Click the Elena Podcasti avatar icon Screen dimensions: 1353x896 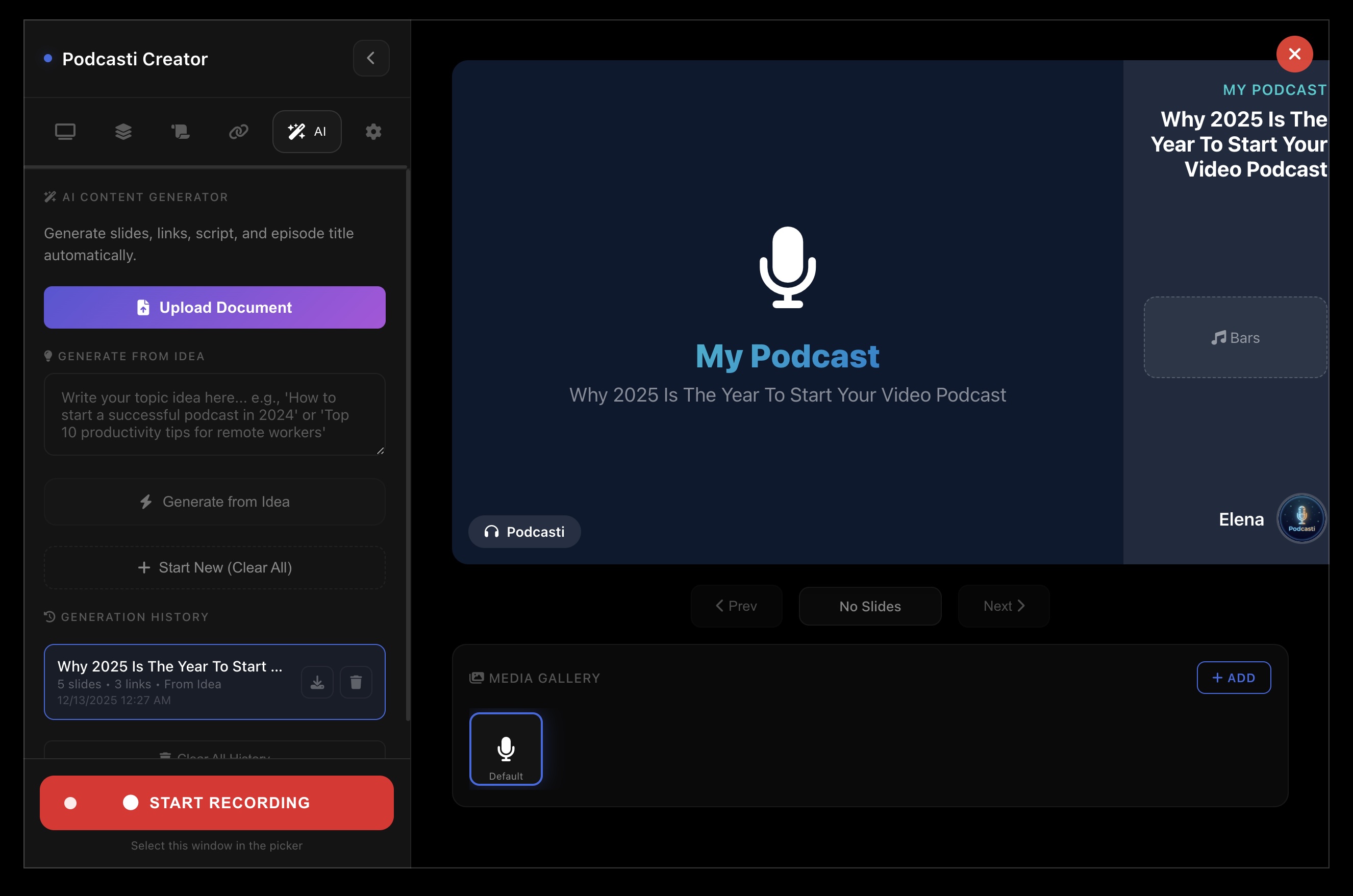(1301, 518)
